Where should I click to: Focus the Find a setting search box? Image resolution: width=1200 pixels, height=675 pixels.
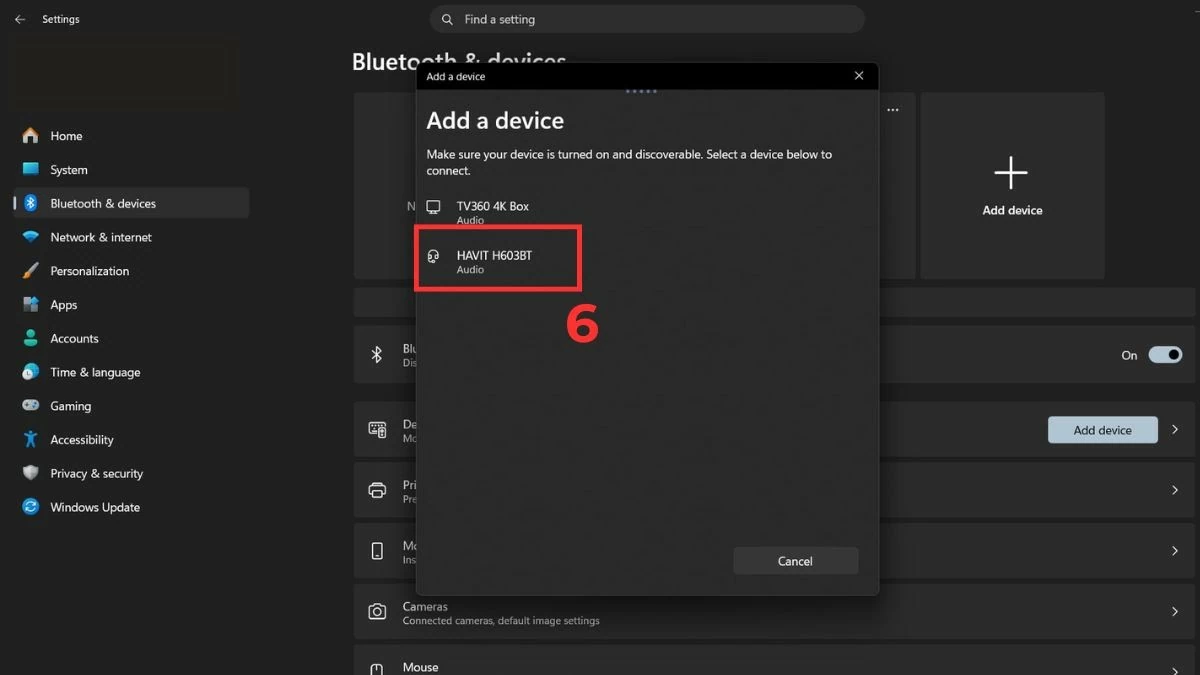click(x=647, y=19)
